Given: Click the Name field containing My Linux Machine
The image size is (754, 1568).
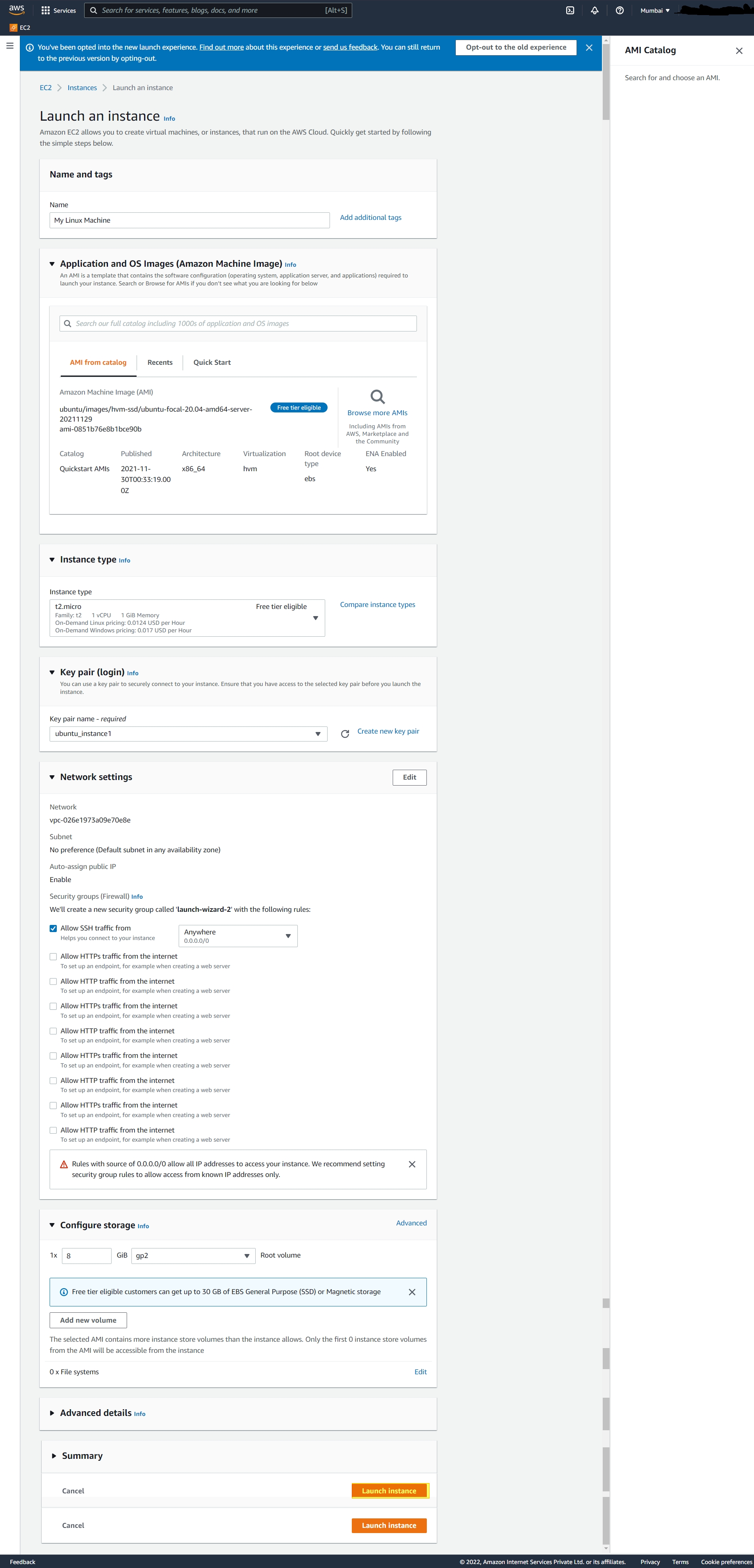Looking at the screenshot, I should [x=189, y=220].
